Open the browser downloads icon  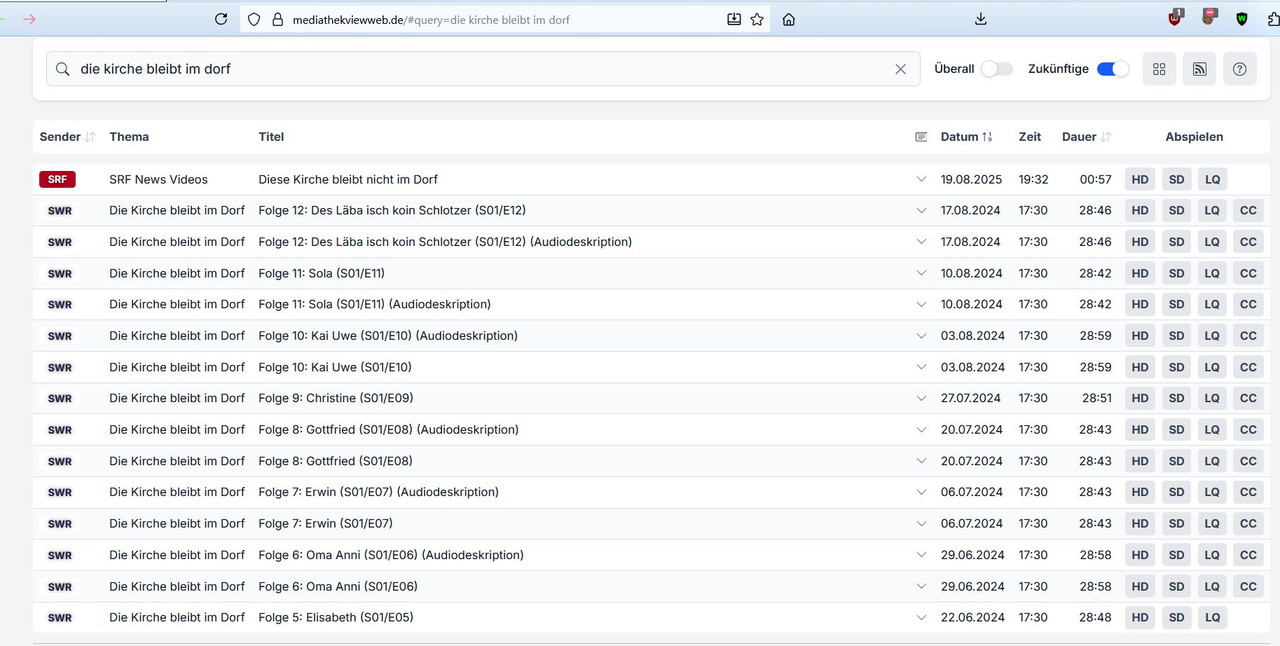tap(981, 19)
